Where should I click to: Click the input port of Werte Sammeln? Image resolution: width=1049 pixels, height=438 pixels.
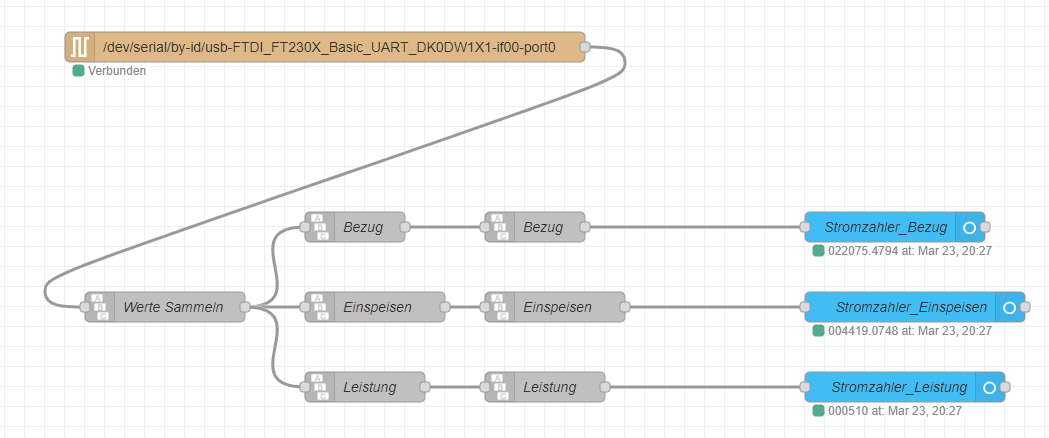[x=85, y=307]
